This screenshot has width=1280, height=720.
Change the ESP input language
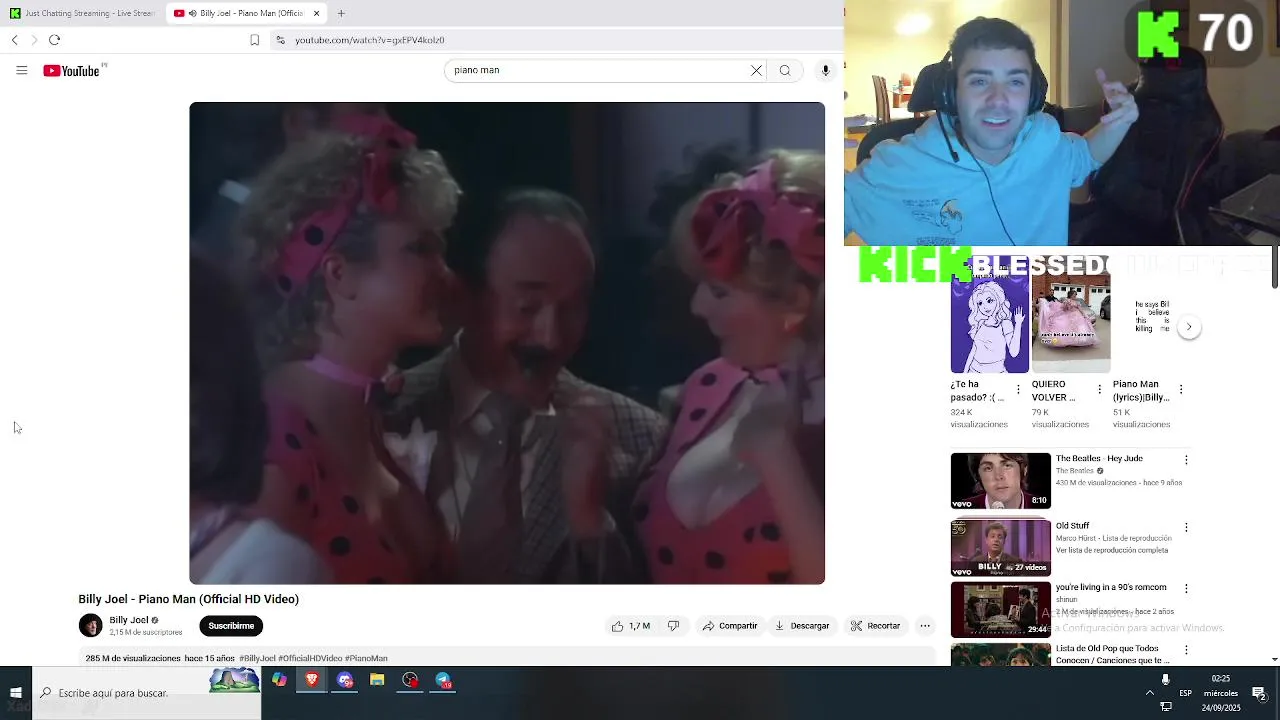(1185, 692)
